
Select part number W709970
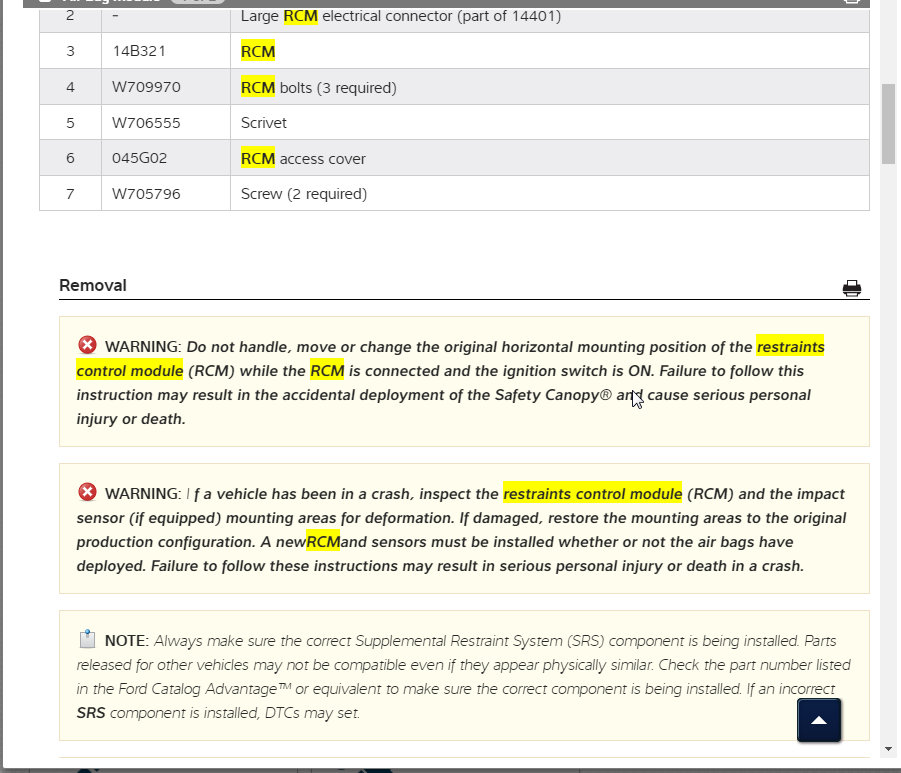[x=147, y=87]
